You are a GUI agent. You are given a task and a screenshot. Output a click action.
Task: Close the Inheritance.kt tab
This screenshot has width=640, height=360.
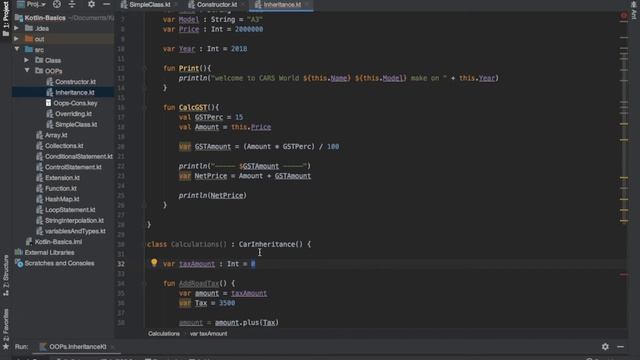[x=307, y=4]
